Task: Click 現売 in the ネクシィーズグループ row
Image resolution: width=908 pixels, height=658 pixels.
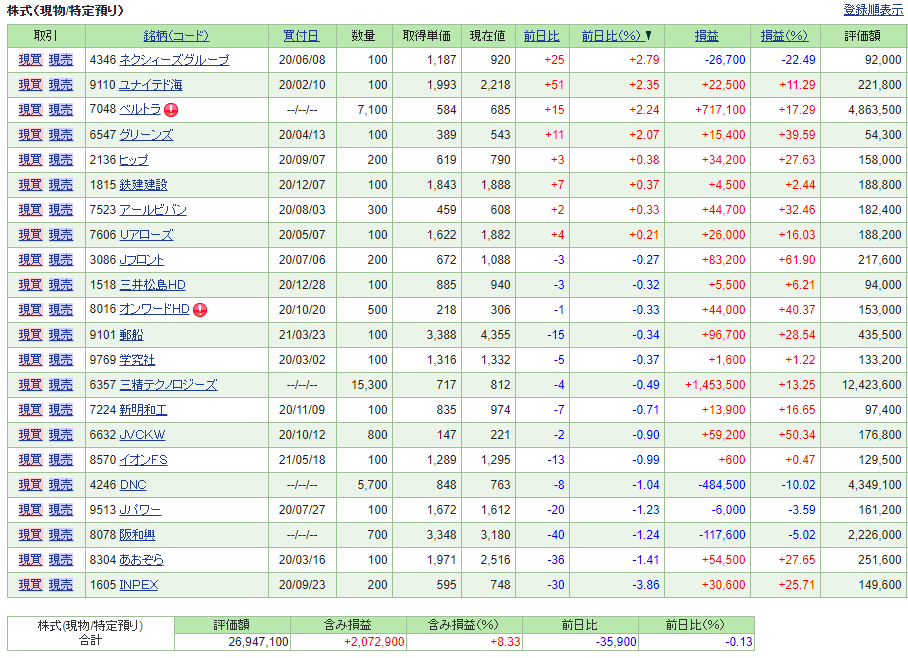Action: 61,60
